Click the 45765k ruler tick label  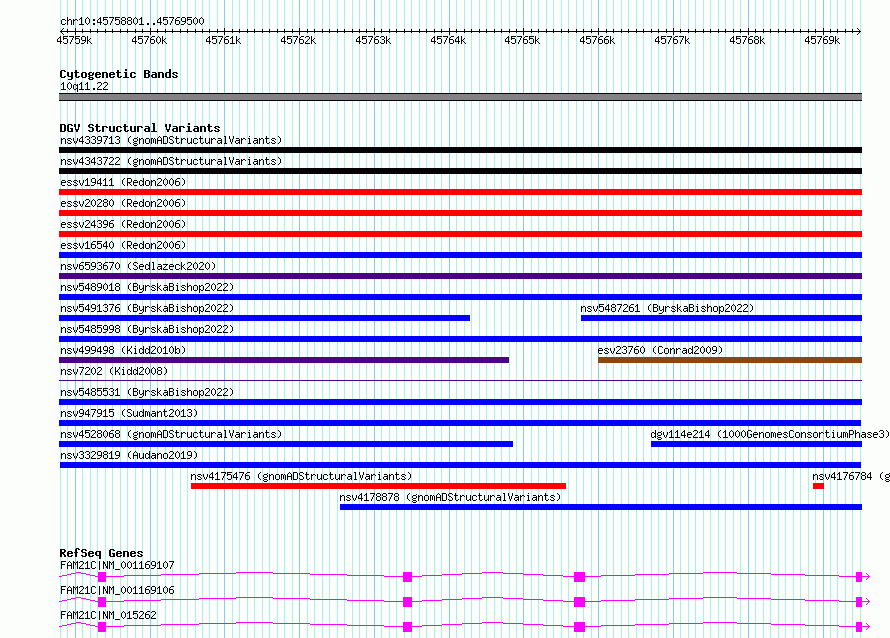[x=522, y=40]
